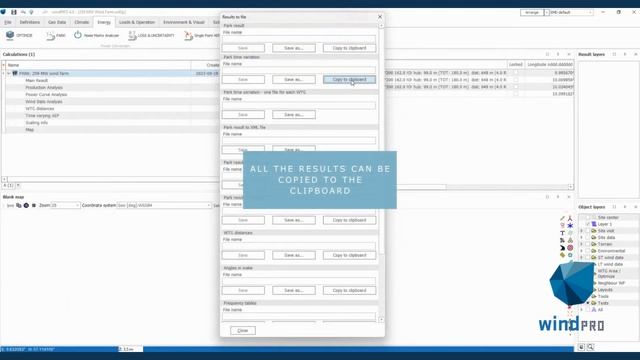Expand the Site visit layer folder
The width and height of the screenshot is (640, 360).
pos(582,231)
